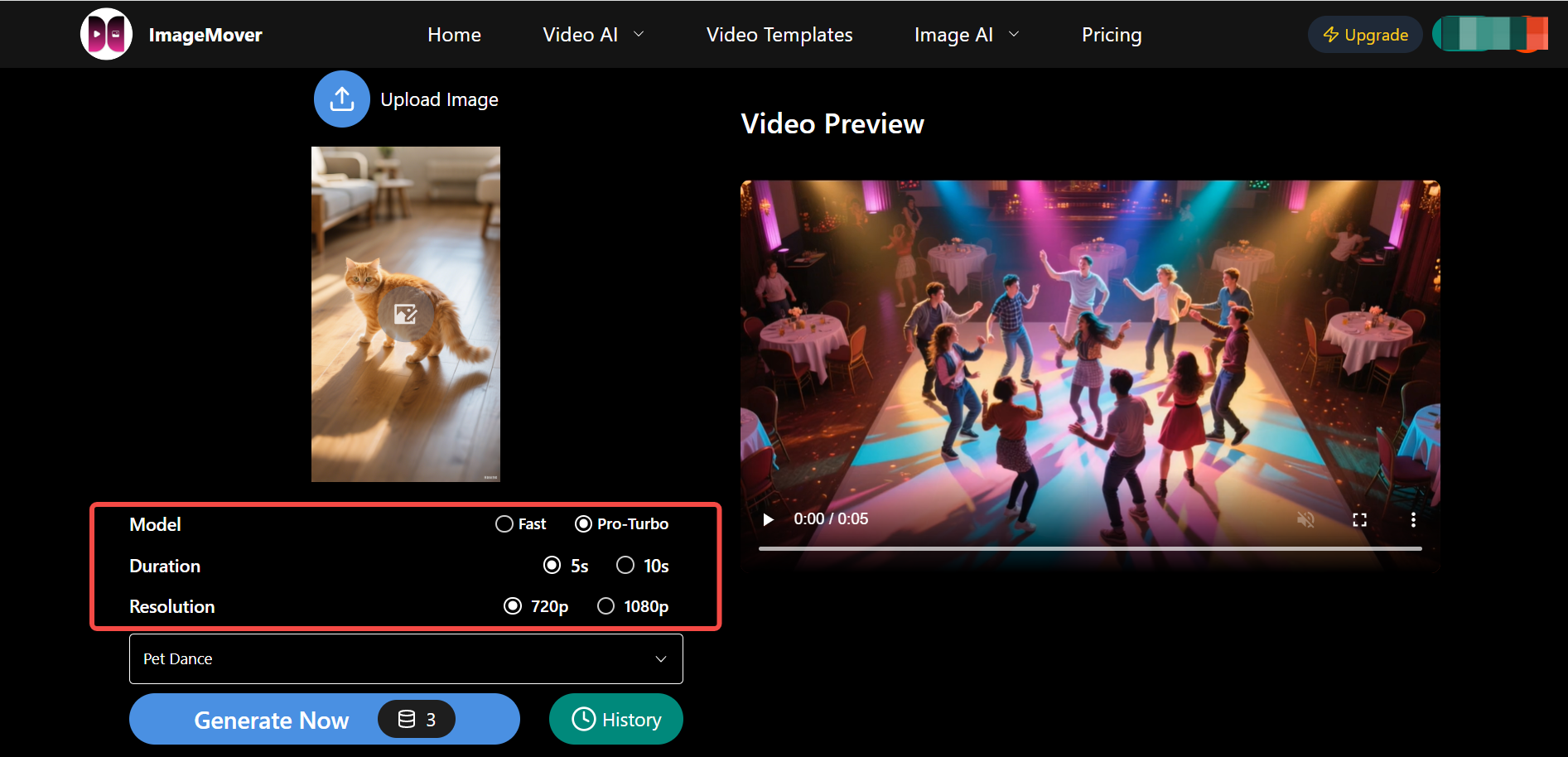Click the Video Preview heading
1568x757 pixels.
(x=832, y=123)
